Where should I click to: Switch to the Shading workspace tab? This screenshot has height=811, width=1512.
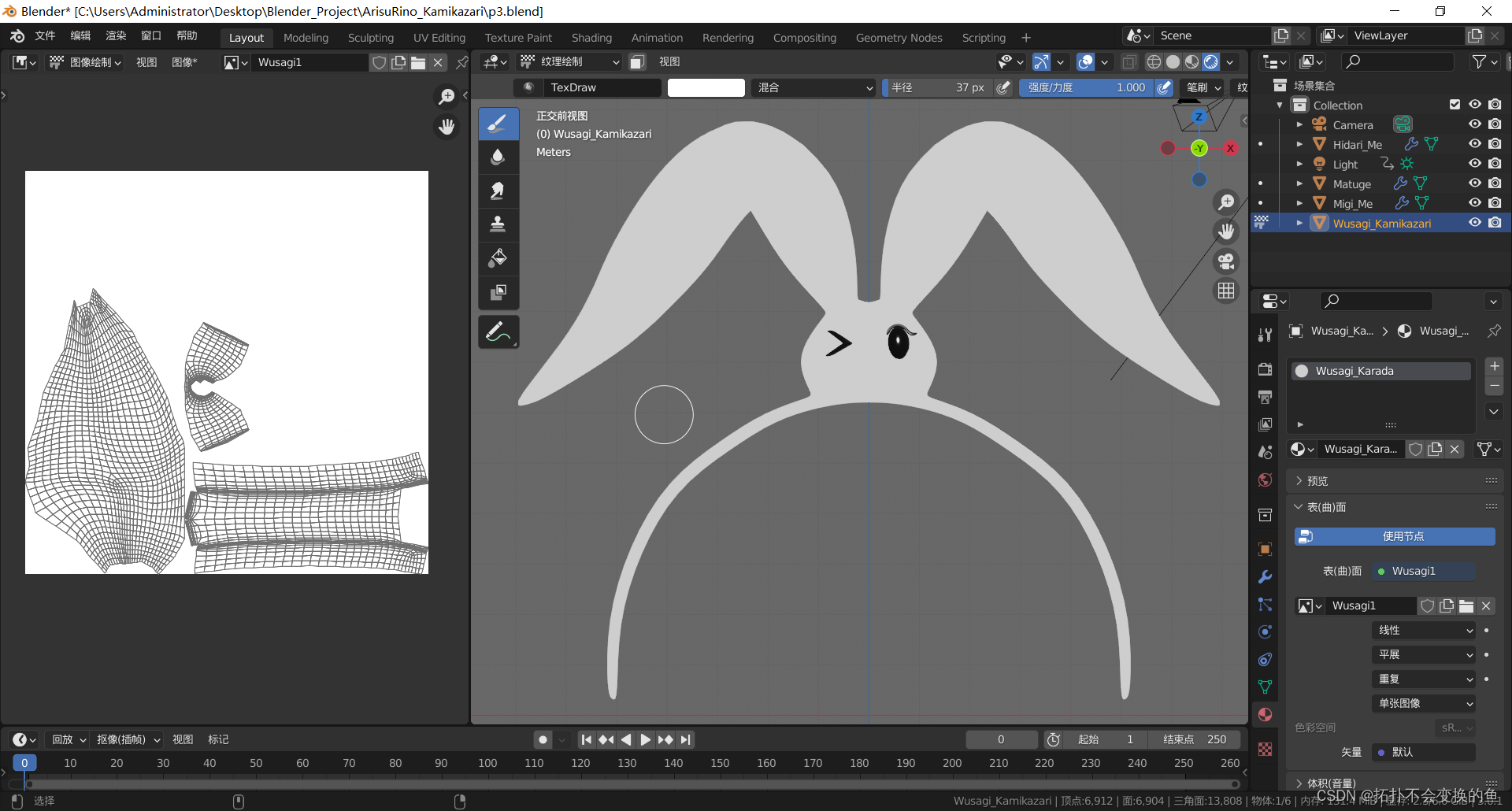click(591, 38)
